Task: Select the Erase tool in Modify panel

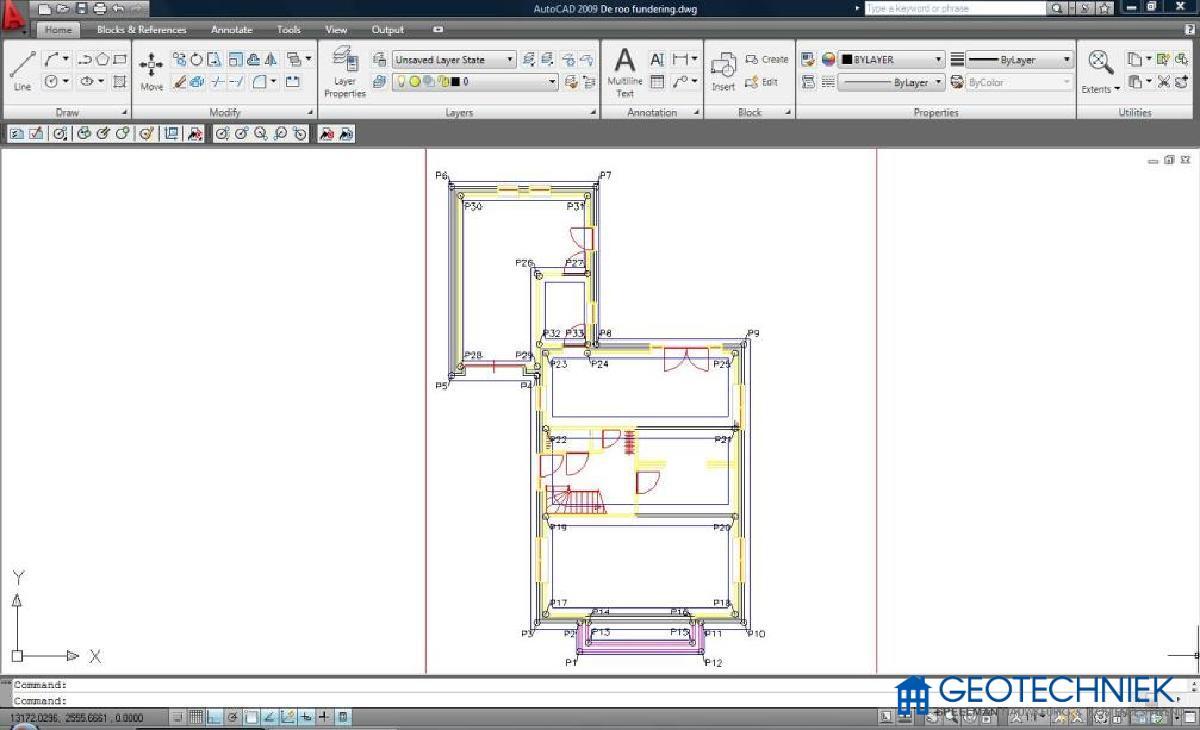Action: pos(180,82)
